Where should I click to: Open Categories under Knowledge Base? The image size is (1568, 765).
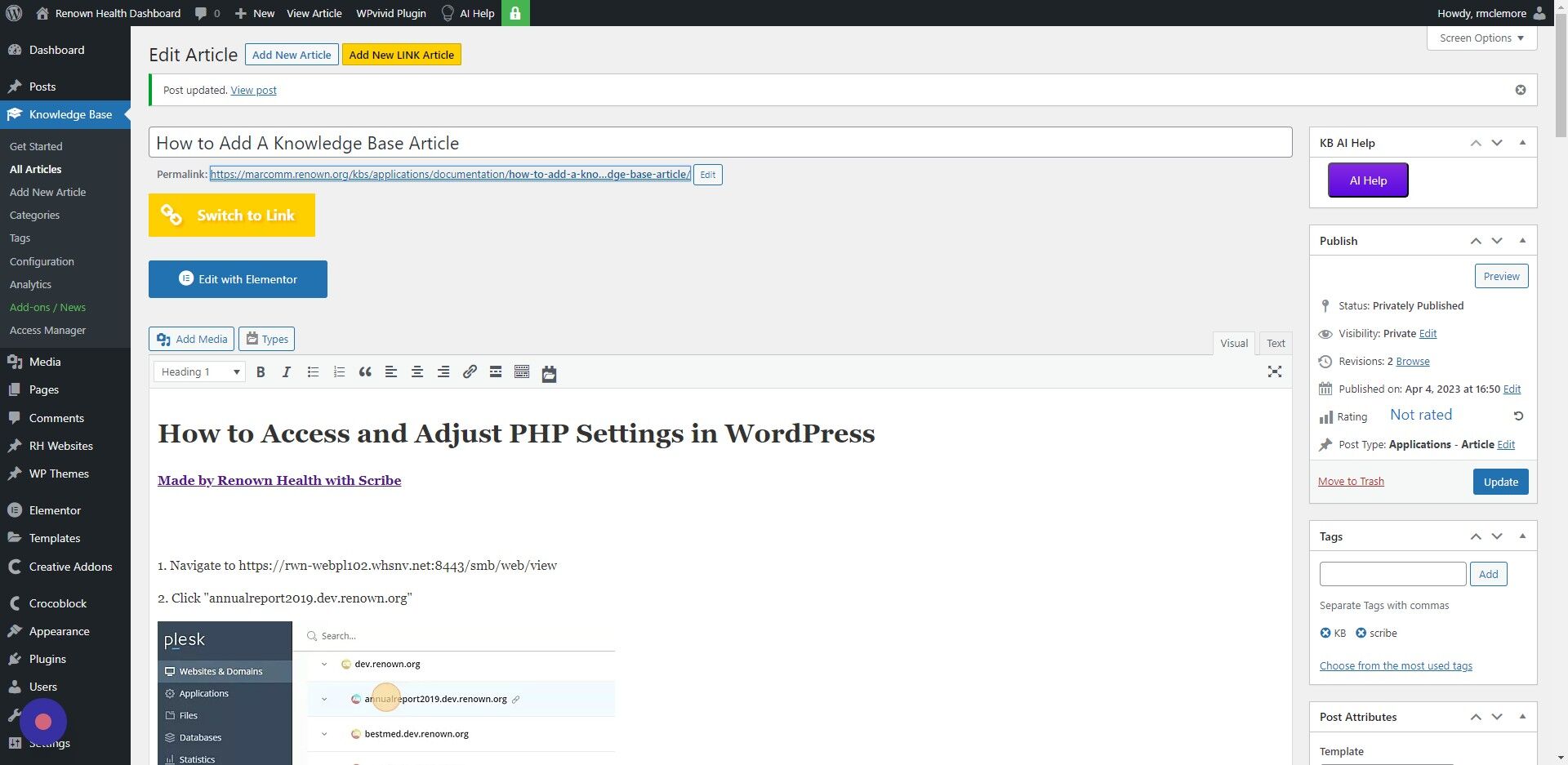point(34,216)
